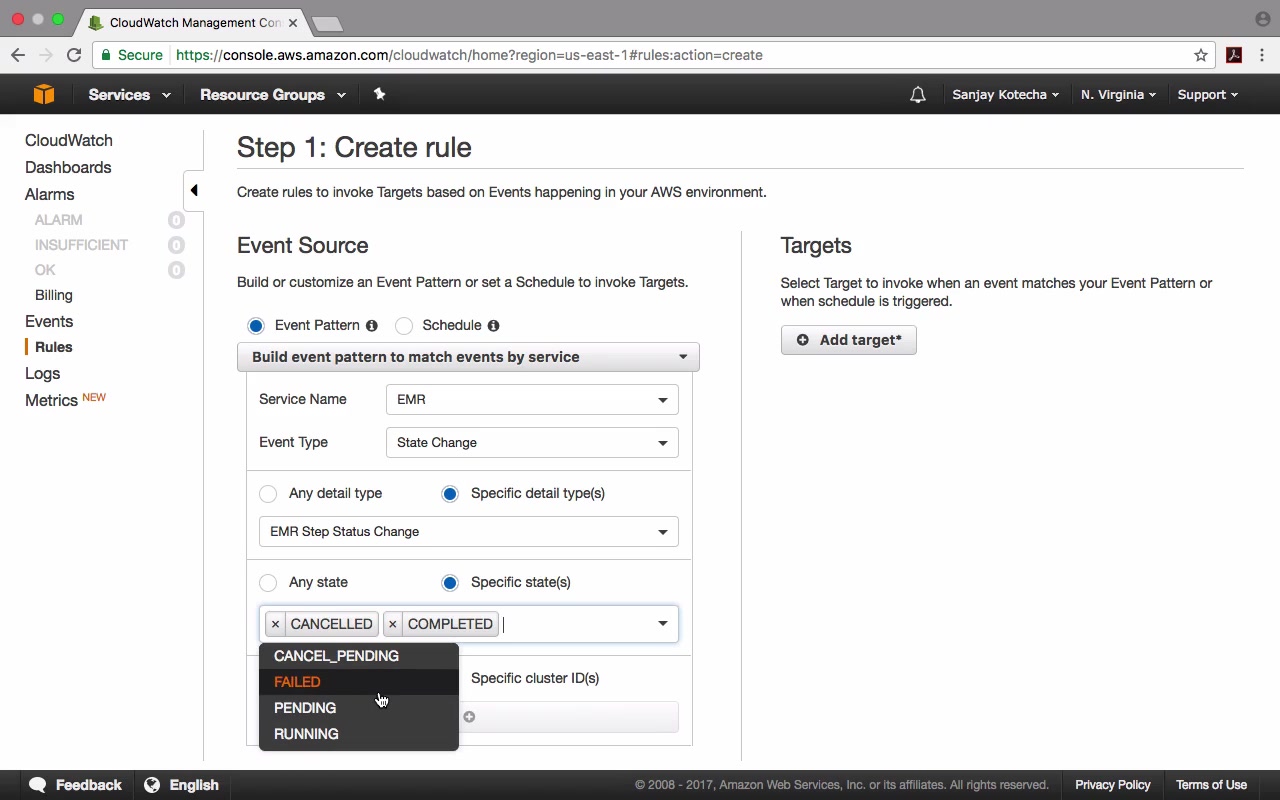Open the notifications bell
The image size is (1280, 800).
click(917, 95)
